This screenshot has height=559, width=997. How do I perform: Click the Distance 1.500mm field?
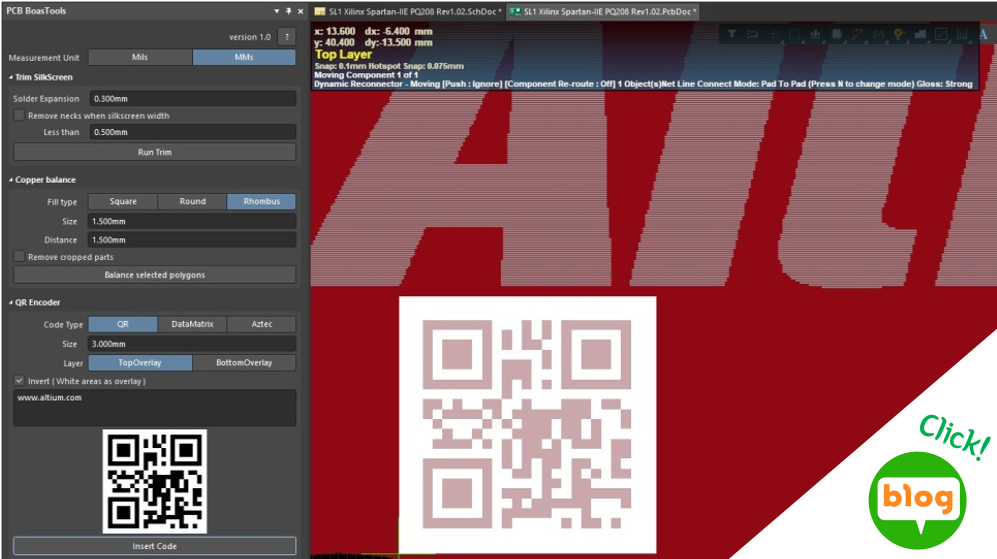192,240
